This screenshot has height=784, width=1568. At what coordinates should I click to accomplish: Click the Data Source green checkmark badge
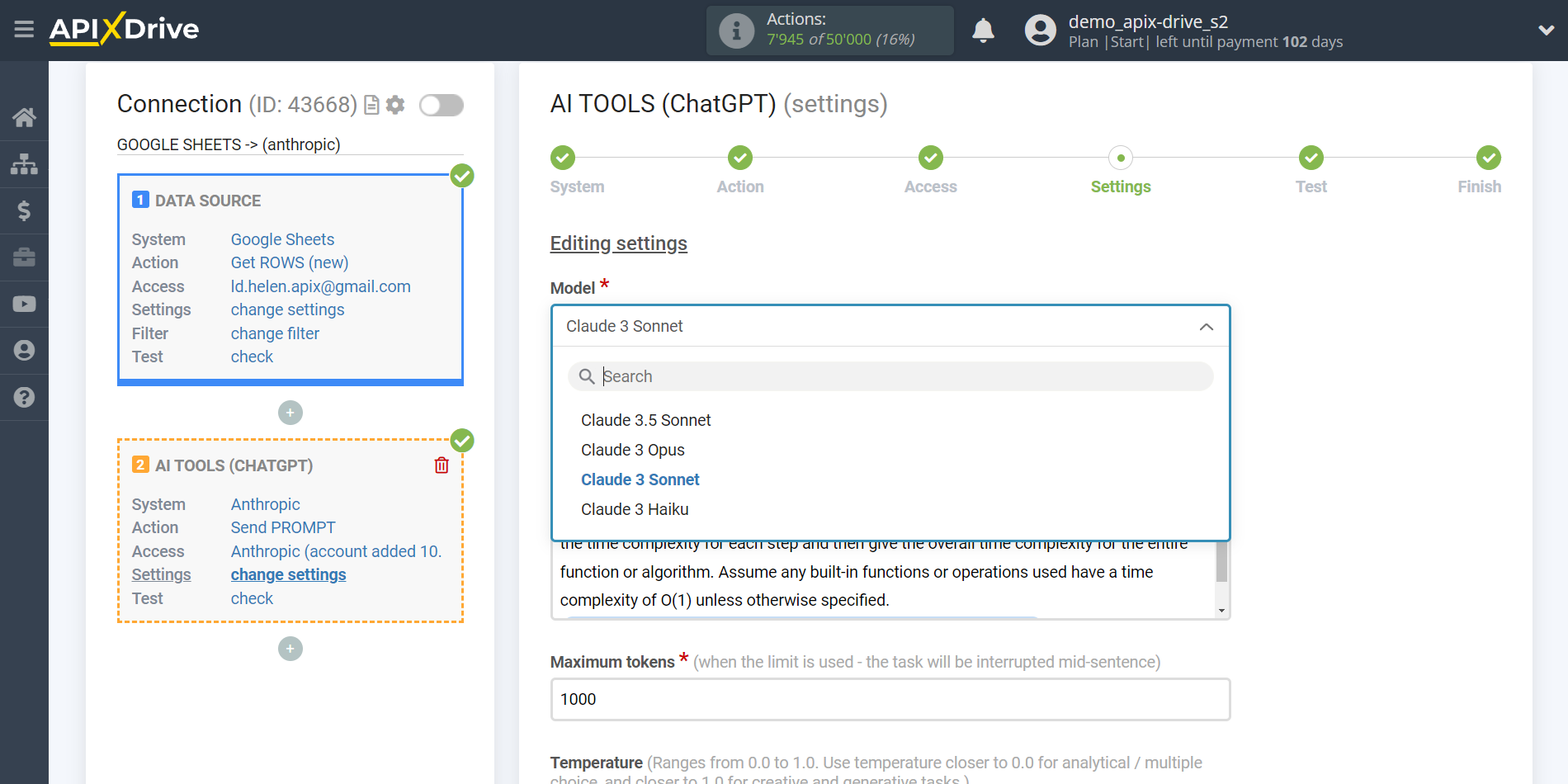click(x=462, y=175)
